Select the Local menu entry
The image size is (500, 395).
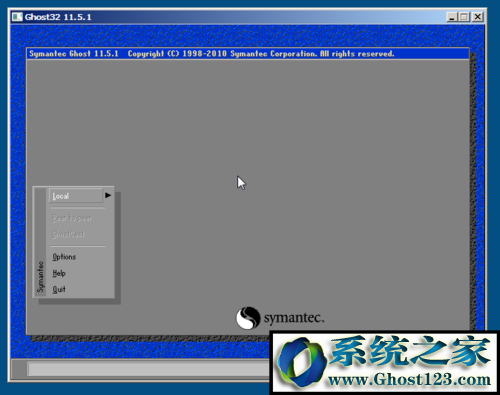tap(76, 196)
